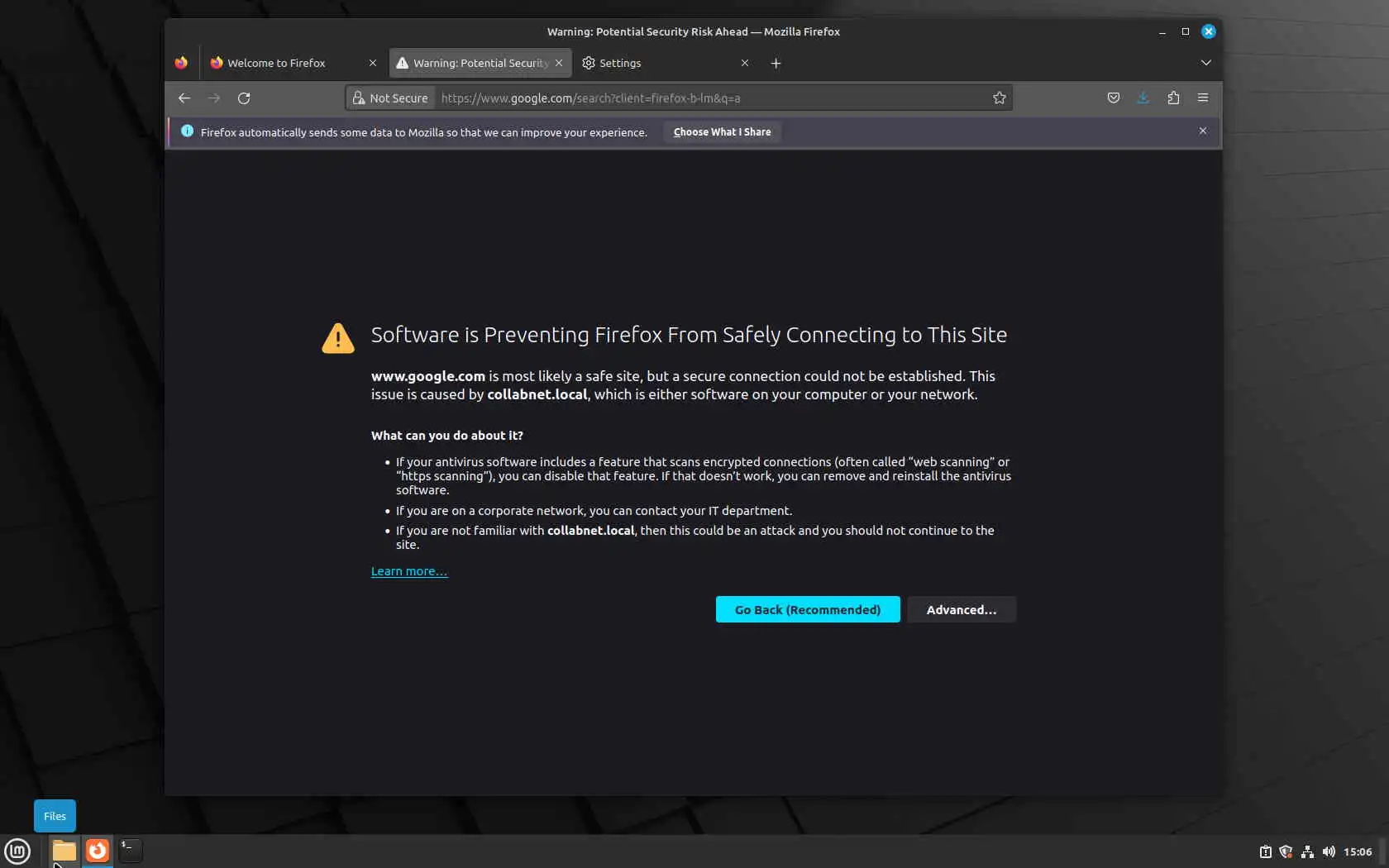This screenshot has height=868, width=1389.
Task: Click the error heading 'Software is Preventing Firefox'
Action: point(689,335)
